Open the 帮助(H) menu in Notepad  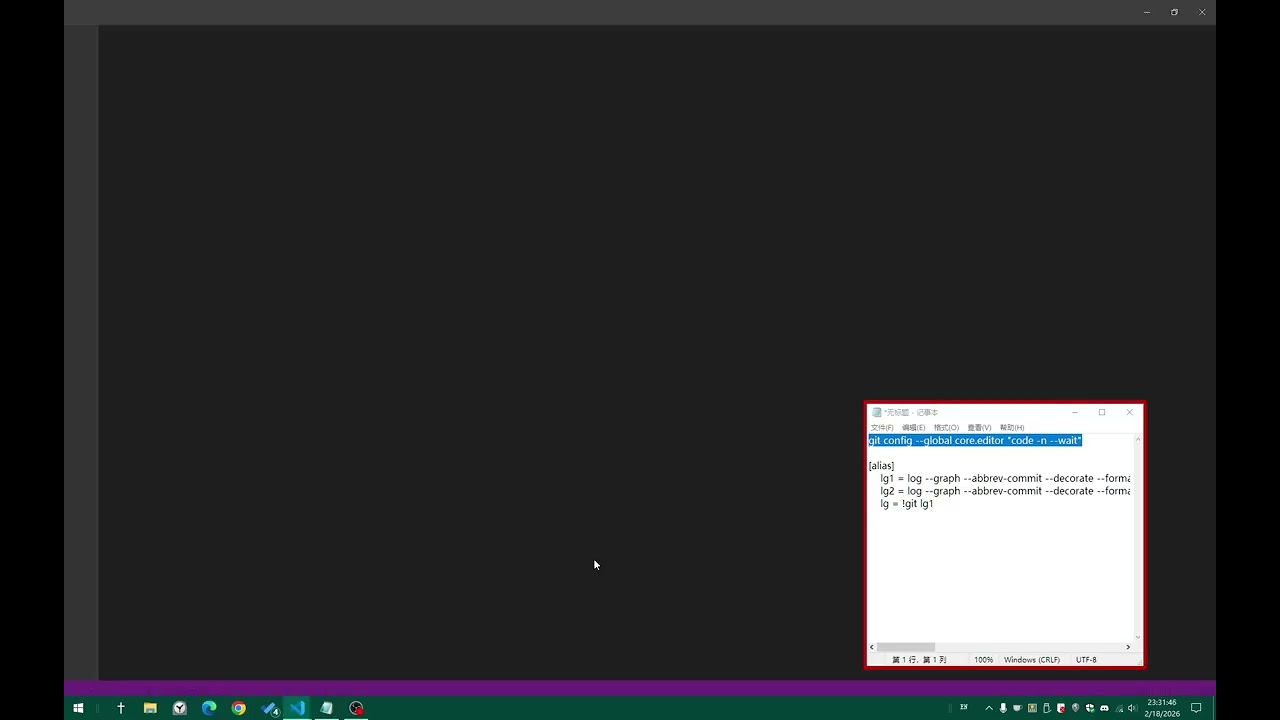(x=1012, y=428)
